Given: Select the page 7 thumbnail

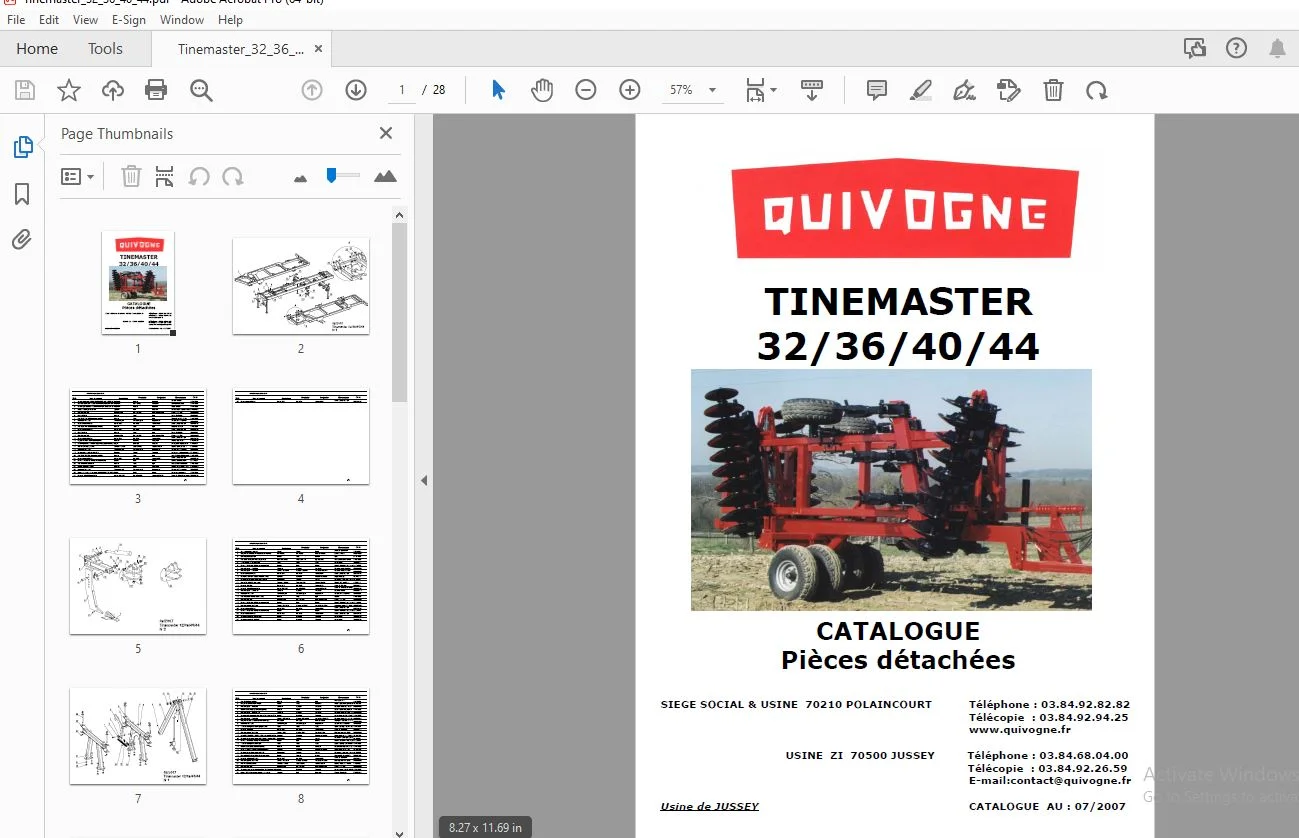Looking at the screenshot, I should pyautogui.click(x=138, y=736).
